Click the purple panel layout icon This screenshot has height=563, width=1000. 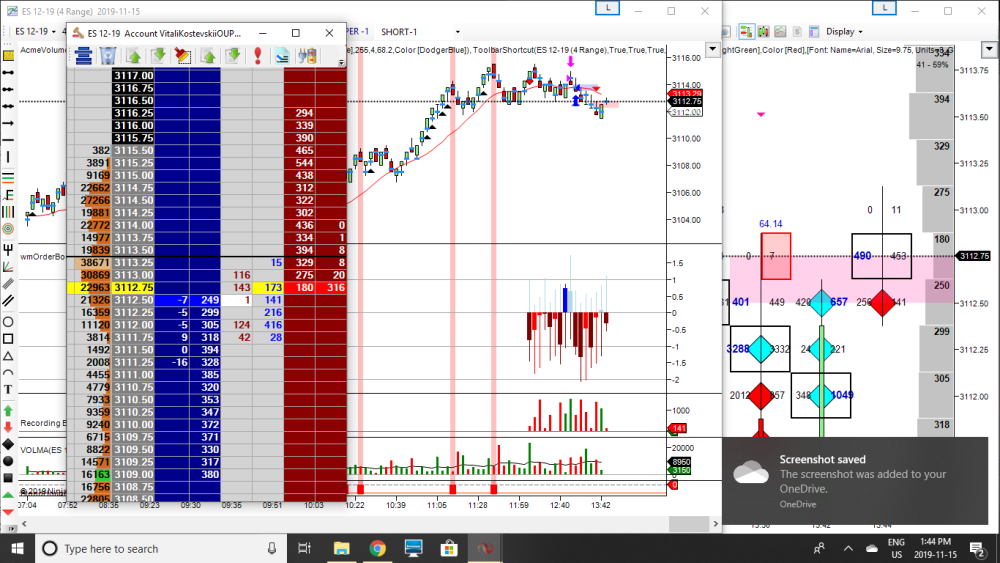click(813, 31)
